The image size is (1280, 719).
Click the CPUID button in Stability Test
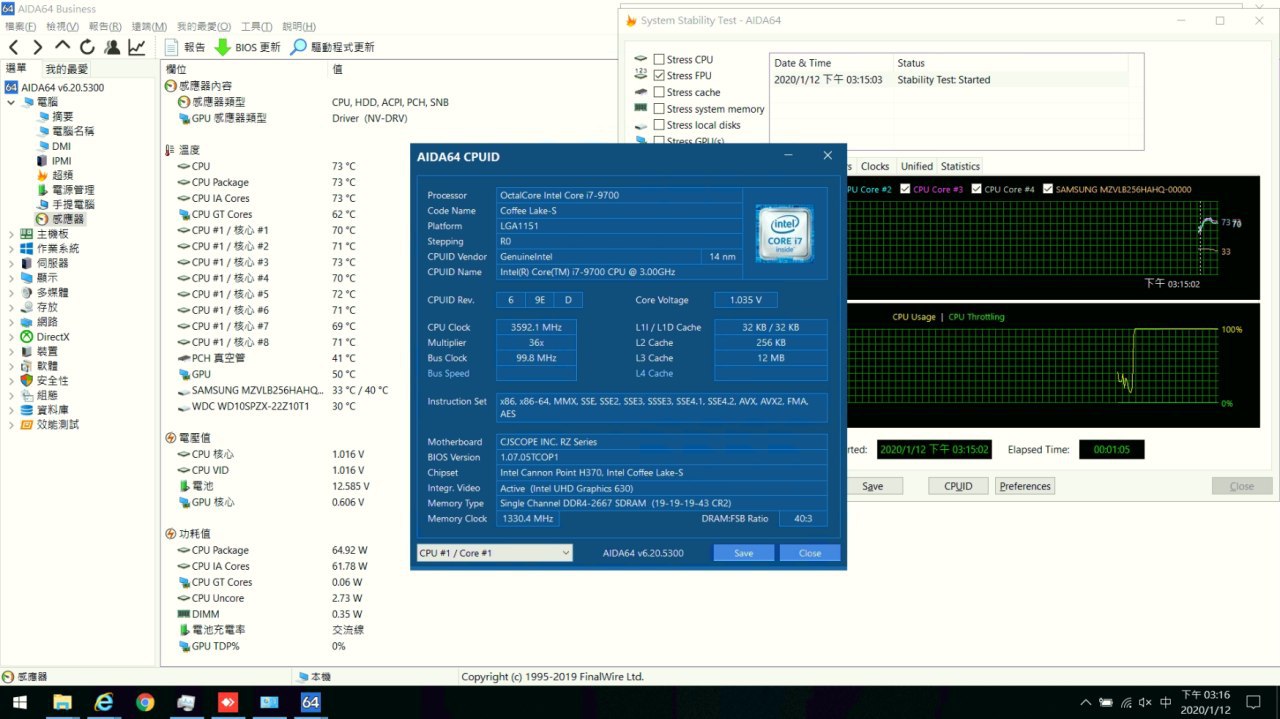(x=958, y=486)
